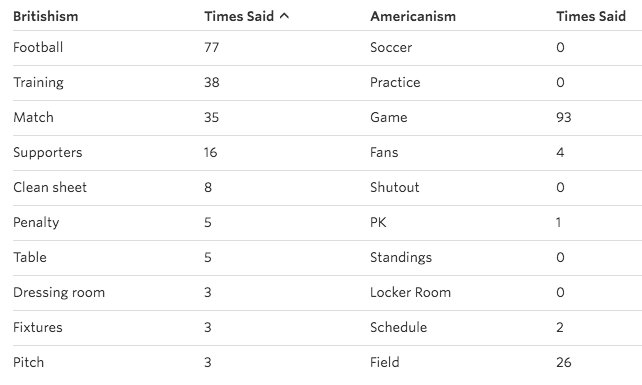Select the Dressing room cell

[59, 293]
